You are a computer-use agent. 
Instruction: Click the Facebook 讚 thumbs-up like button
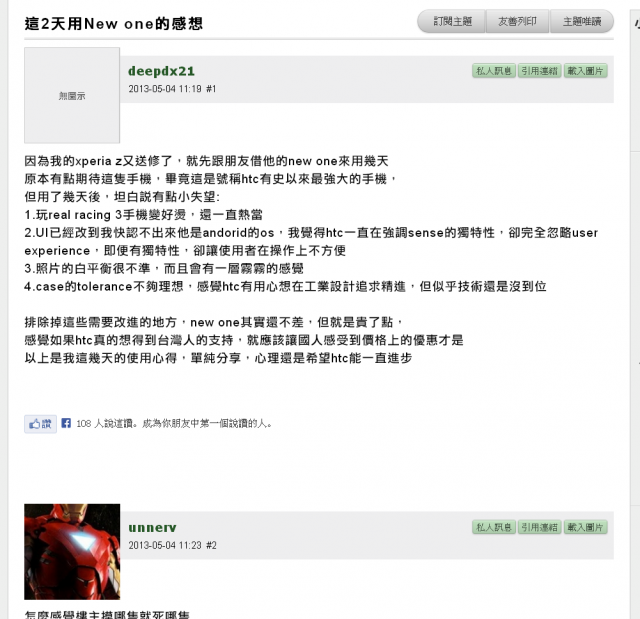[x=40, y=424]
